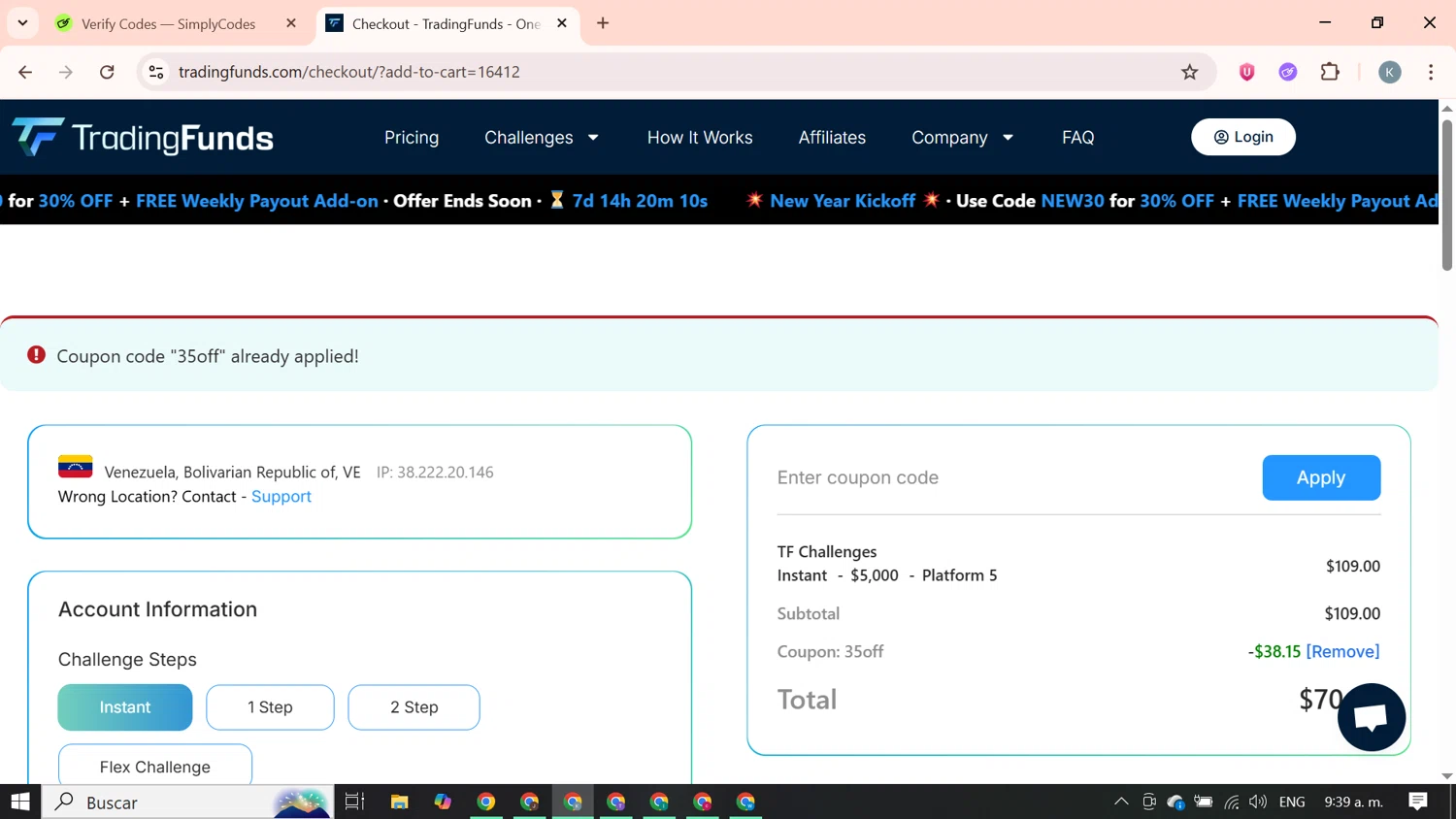The width and height of the screenshot is (1456, 819).
Task: Contact Support about wrong location
Action: click(281, 496)
